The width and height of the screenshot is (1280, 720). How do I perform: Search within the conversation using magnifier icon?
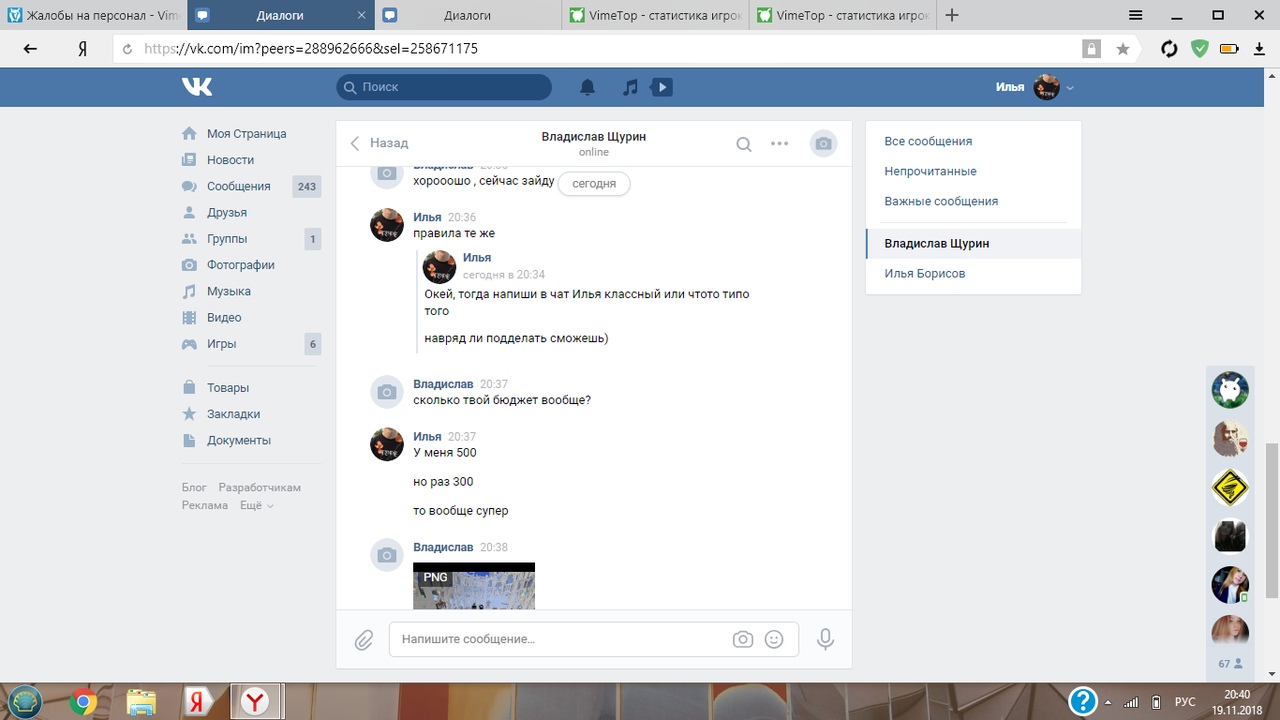[x=744, y=144]
